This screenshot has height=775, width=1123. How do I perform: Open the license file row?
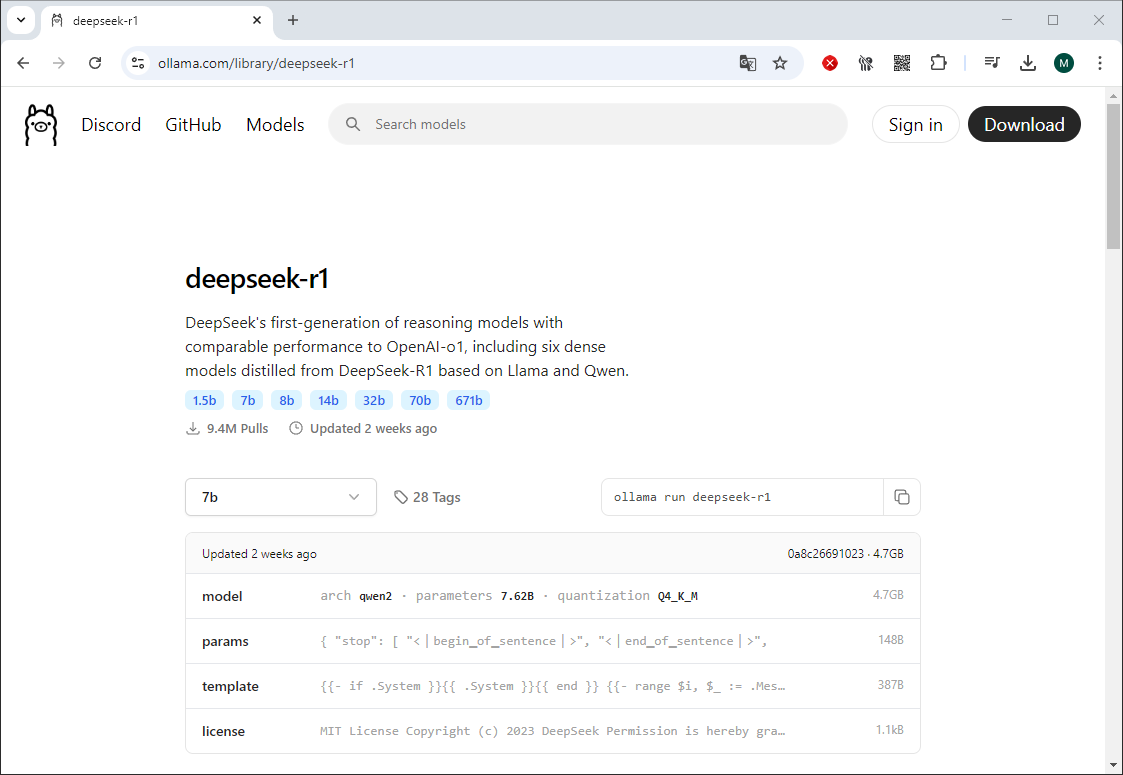553,731
